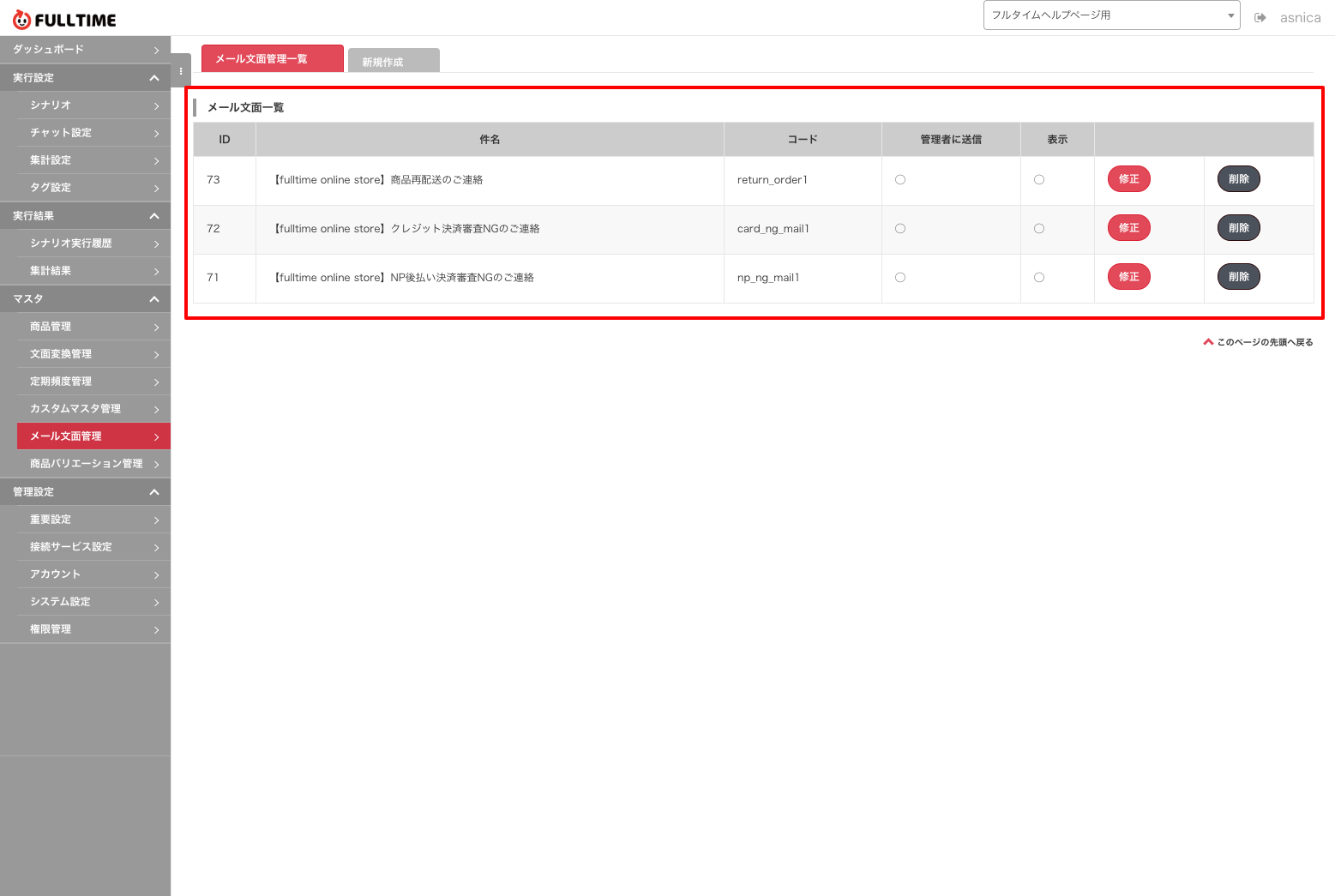Click 修正 for the np_ng_mail1 row
This screenshot has width=1335, height=896.
1129,277
